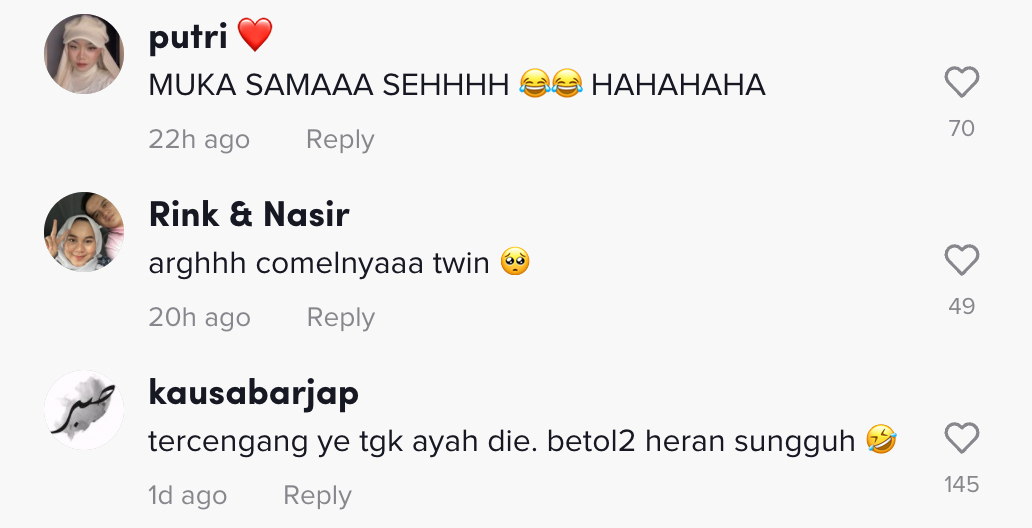Click the "22h ago" timestamp
This screenshot has width=1032, height=528.
click(x=199, y=140)
